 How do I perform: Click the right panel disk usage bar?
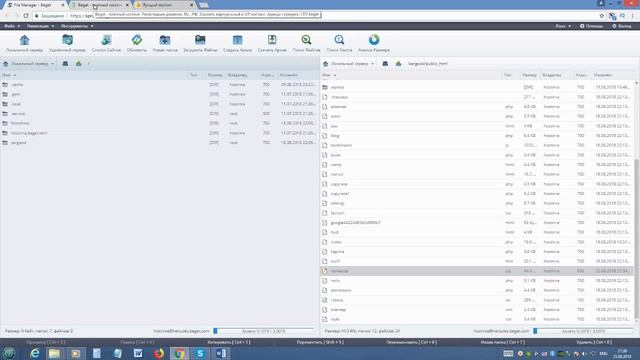coord(584,331)
